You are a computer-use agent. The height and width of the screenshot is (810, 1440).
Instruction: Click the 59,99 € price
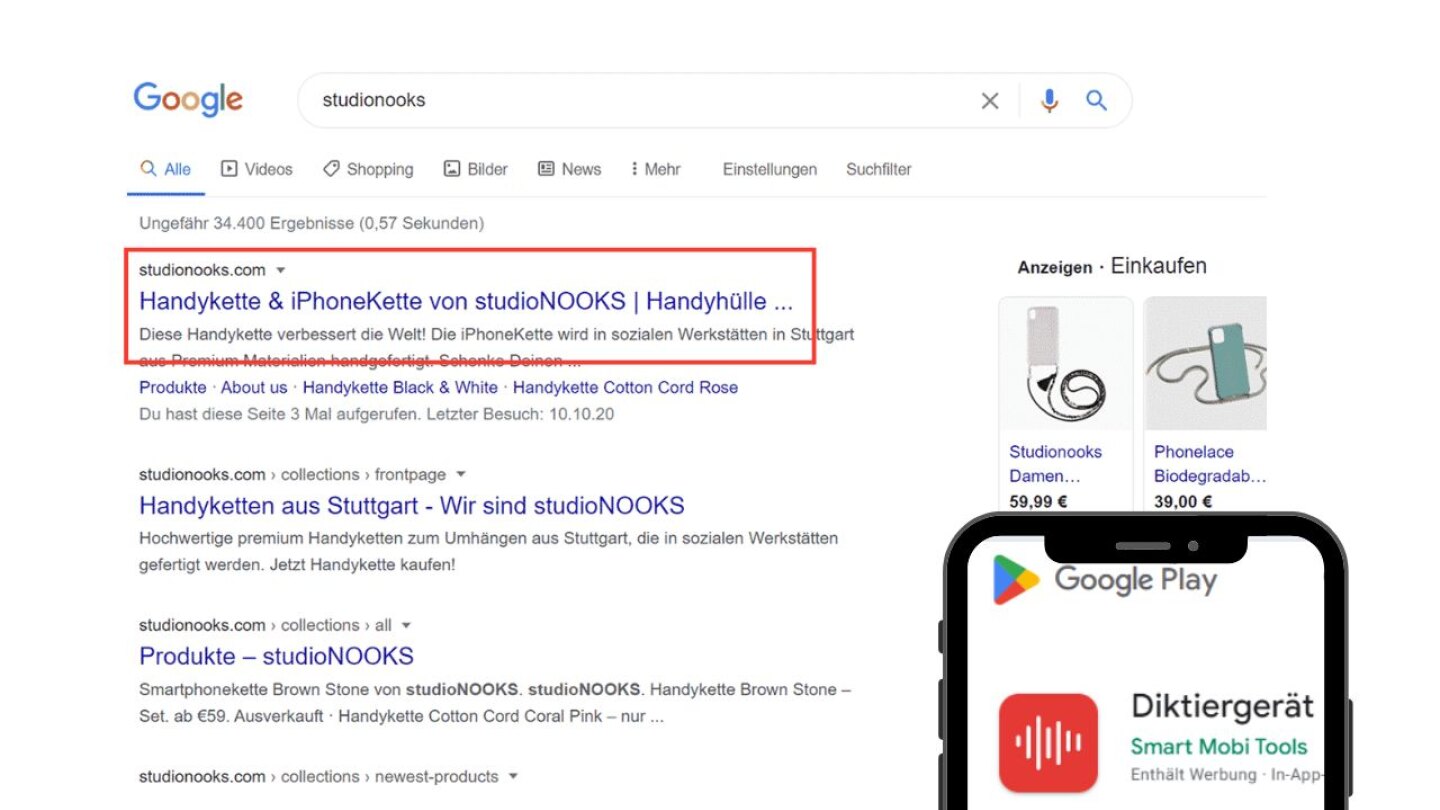(1040, 502)
